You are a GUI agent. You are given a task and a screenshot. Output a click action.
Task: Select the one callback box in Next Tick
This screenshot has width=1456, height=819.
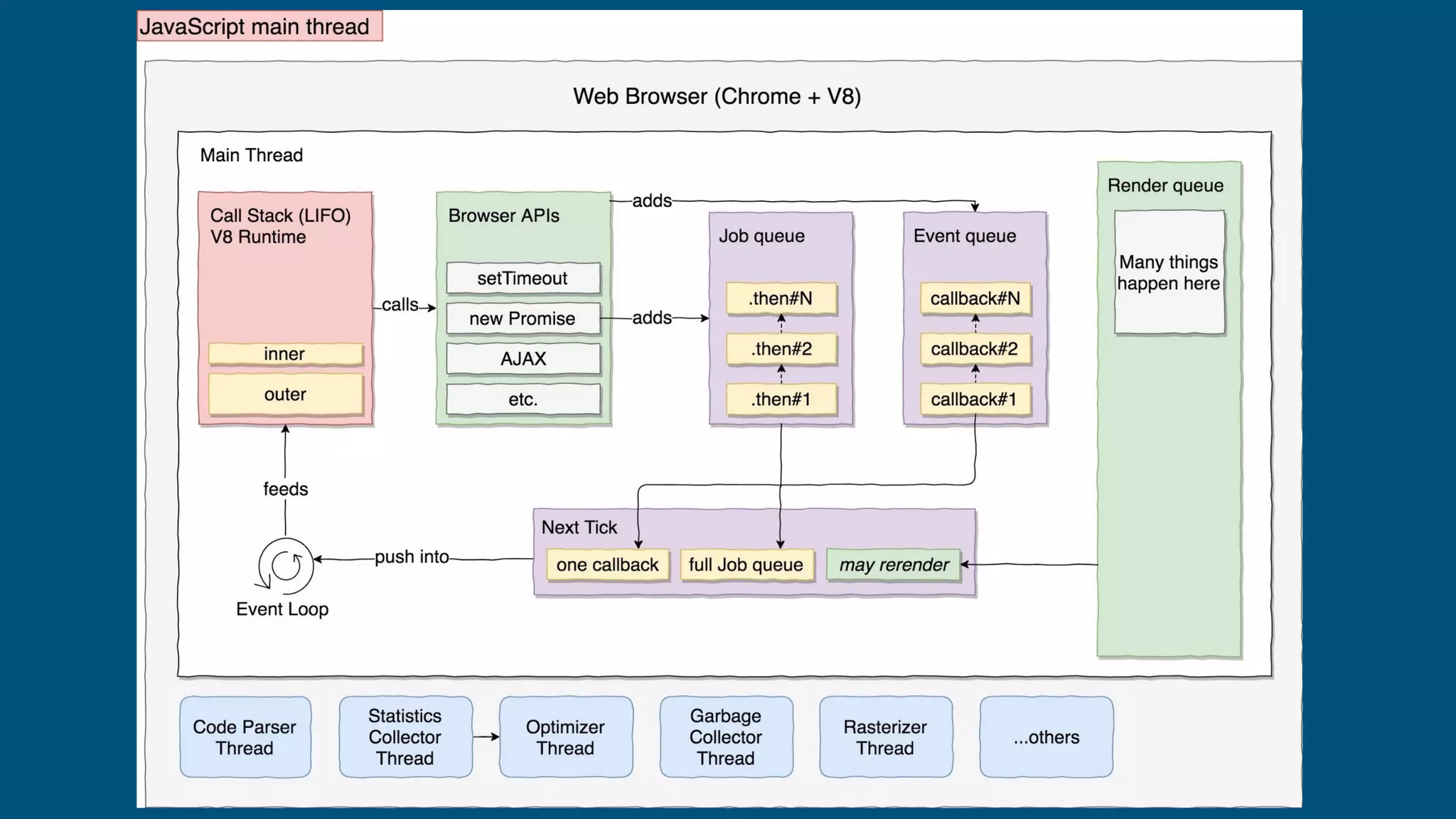pyautogui.click(x=607, y=565)
